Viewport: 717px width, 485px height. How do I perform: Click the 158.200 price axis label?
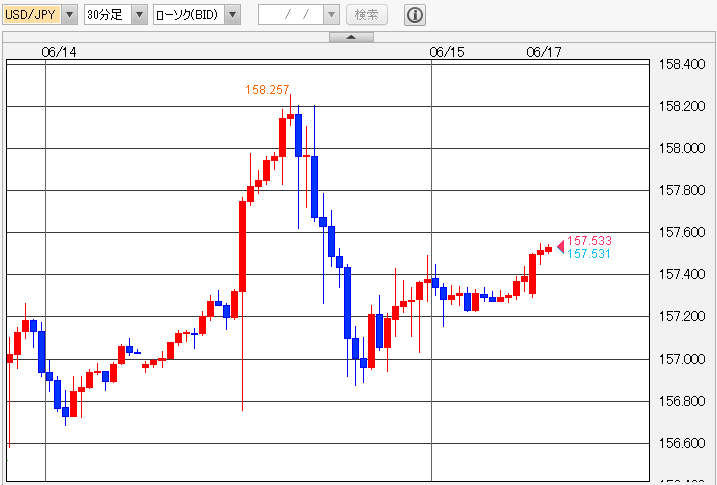point(682,107)
